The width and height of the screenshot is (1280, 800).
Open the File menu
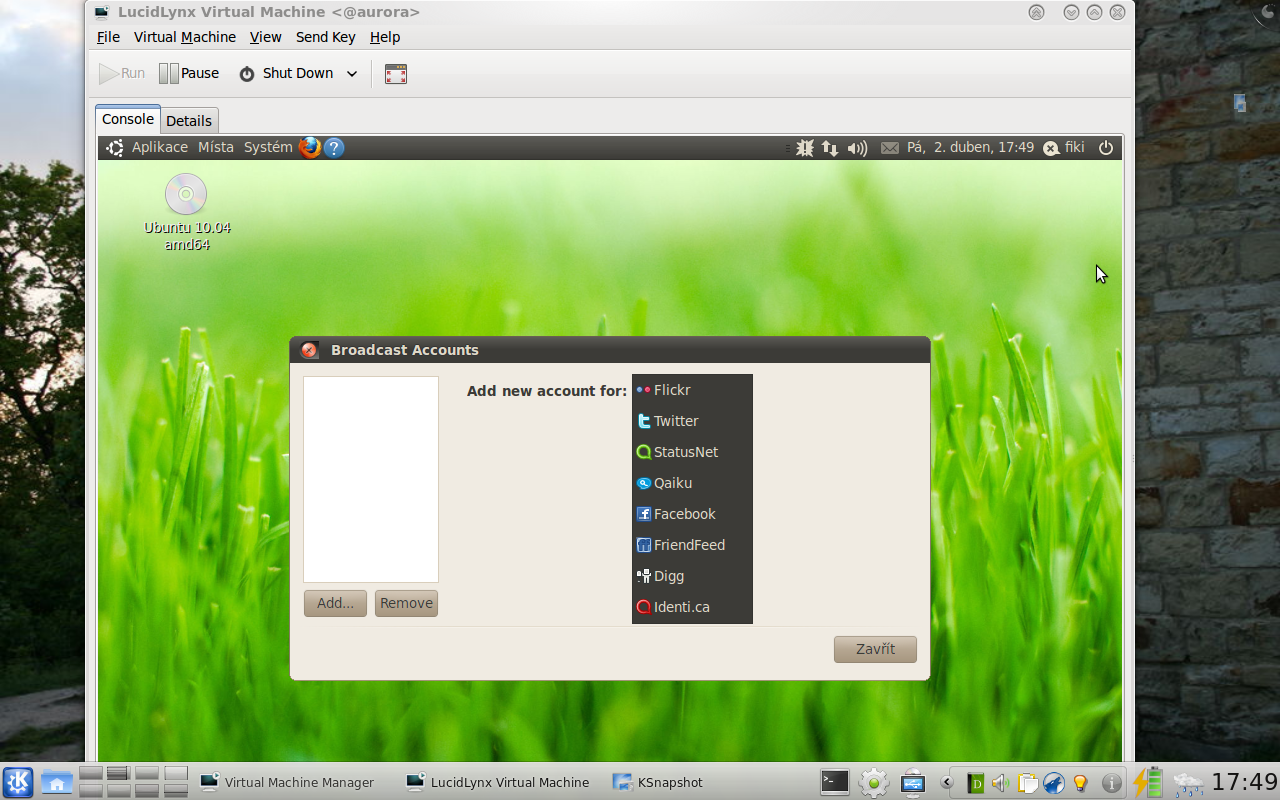pyautogui.click(x=108, y=37)
